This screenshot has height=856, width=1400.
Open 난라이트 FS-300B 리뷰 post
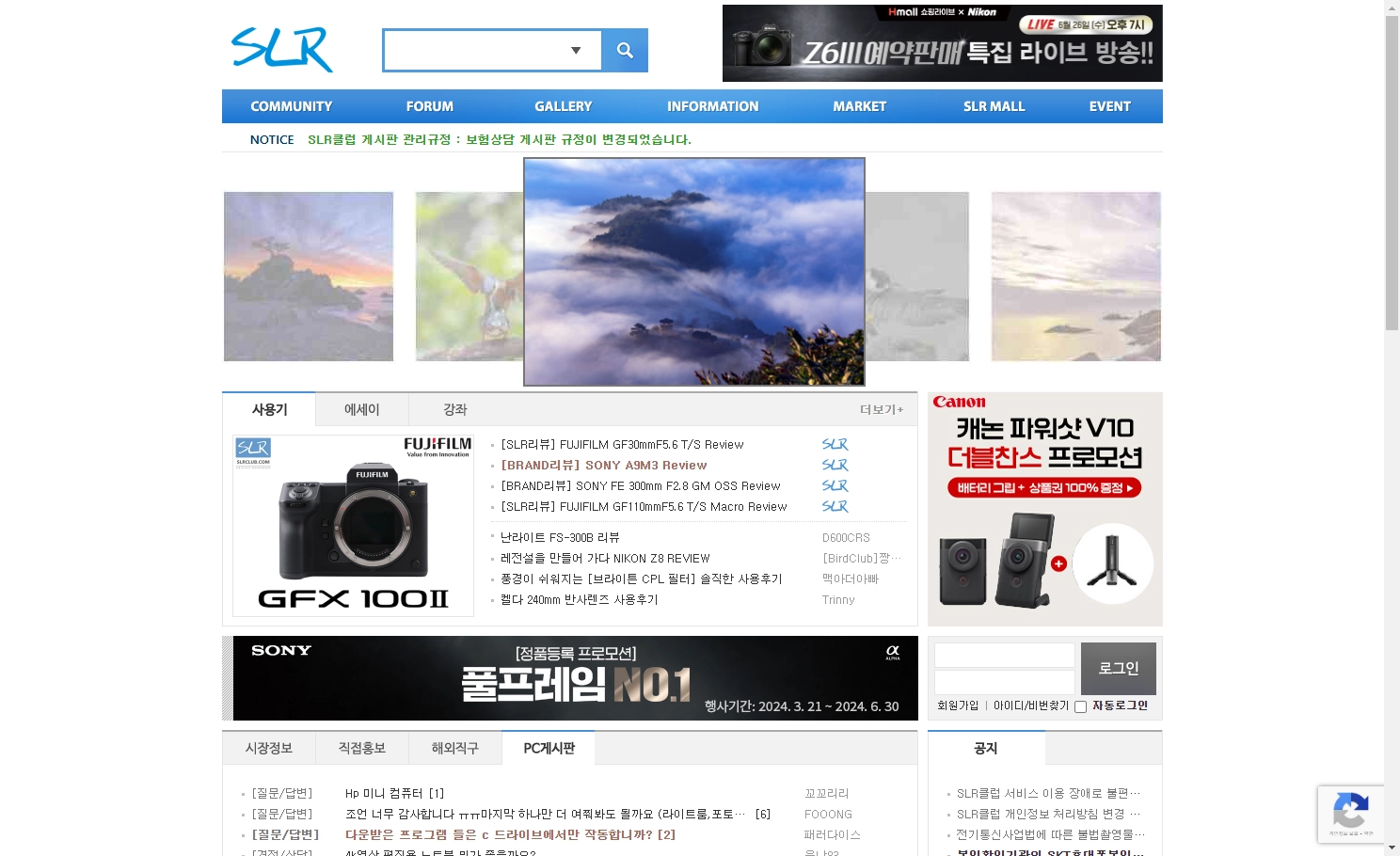point(560,538)
